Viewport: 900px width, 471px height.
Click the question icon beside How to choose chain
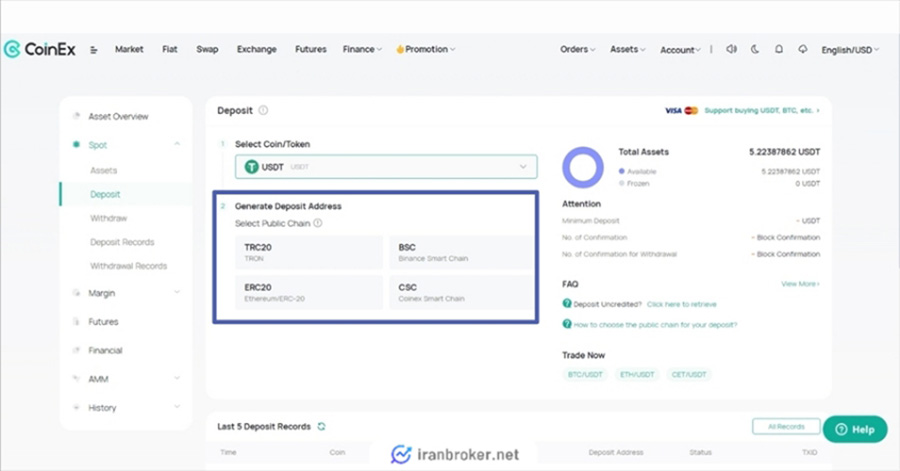pyautogui.click(x=567, y=324)
